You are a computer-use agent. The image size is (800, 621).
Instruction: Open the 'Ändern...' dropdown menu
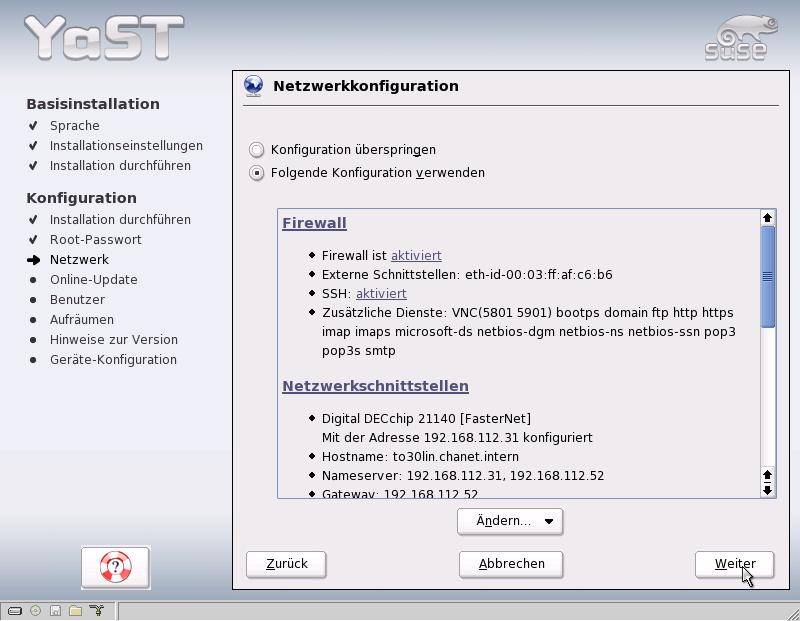tap(510, 521)
